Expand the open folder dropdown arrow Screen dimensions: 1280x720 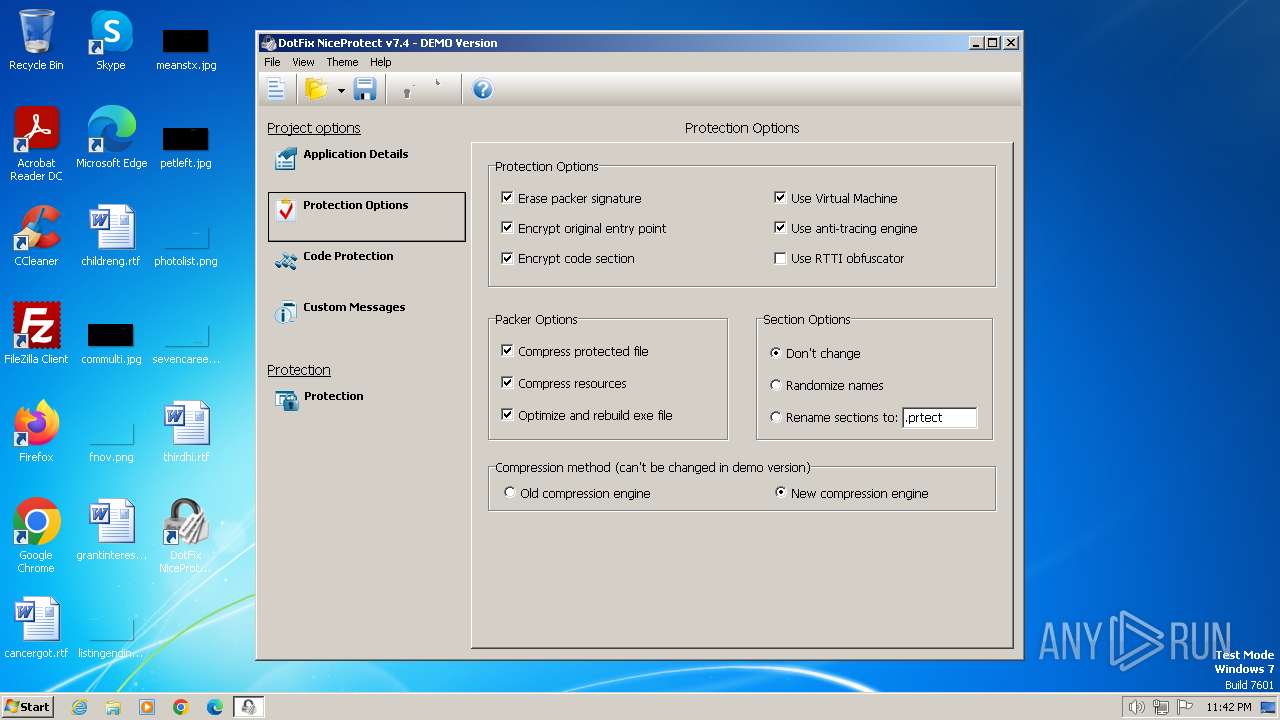341,90
